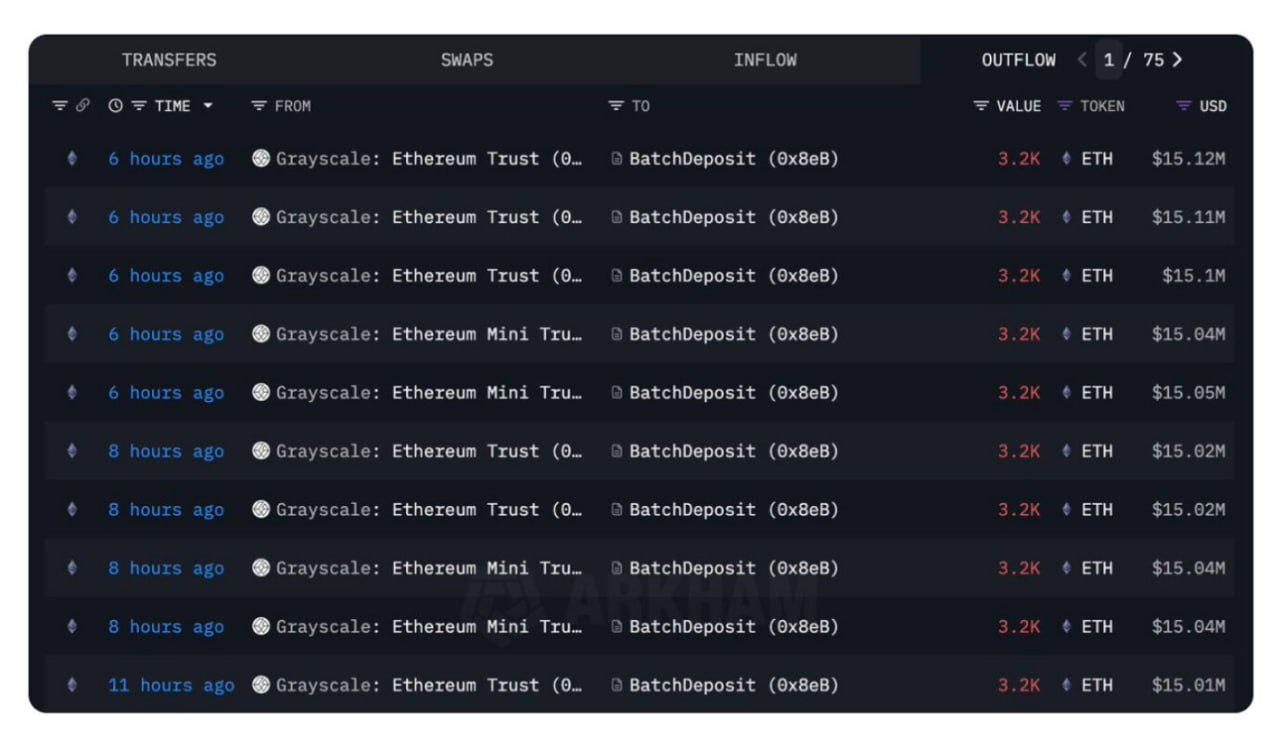Click the purple filter icon beside TOKEN
This screenshot has width=1280, height=754.
(x=1065, y=106)
